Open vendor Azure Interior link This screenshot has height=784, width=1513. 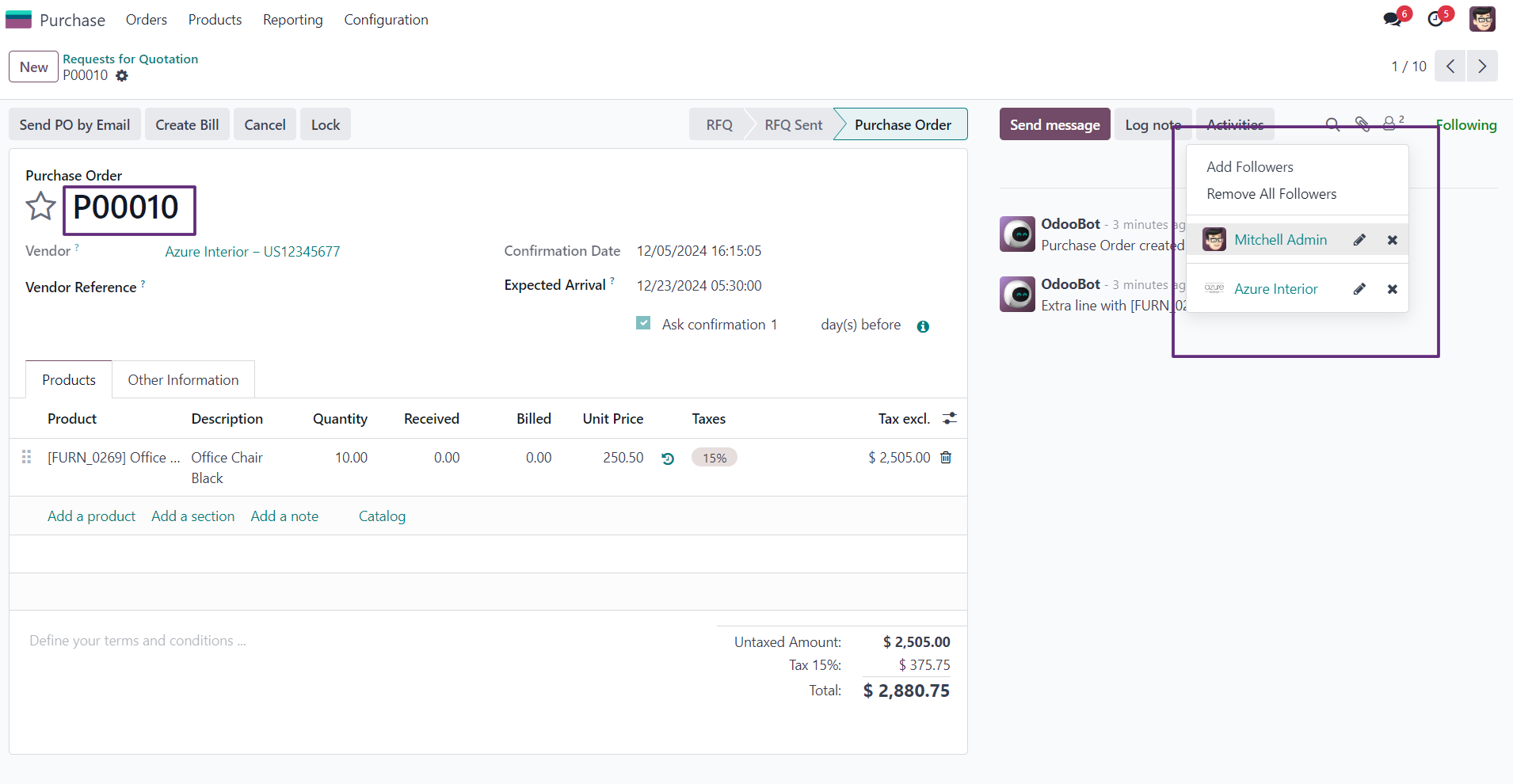coord(253,251)
